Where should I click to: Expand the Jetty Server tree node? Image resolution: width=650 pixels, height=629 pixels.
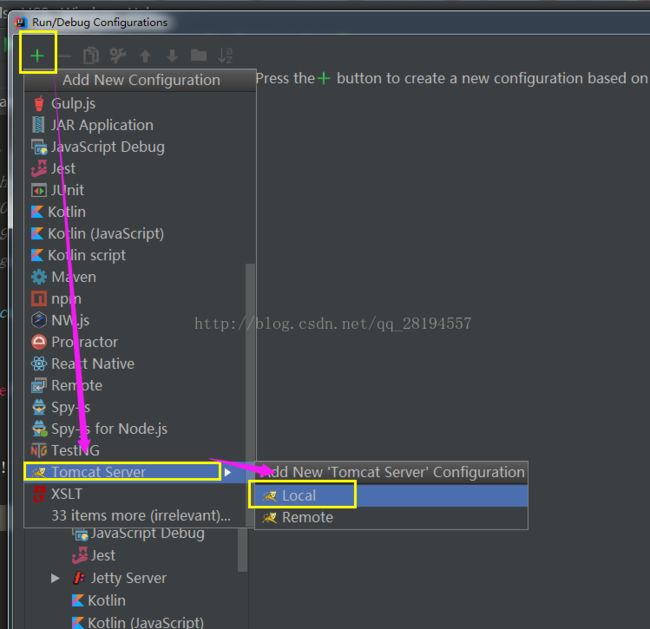(55, 578)
